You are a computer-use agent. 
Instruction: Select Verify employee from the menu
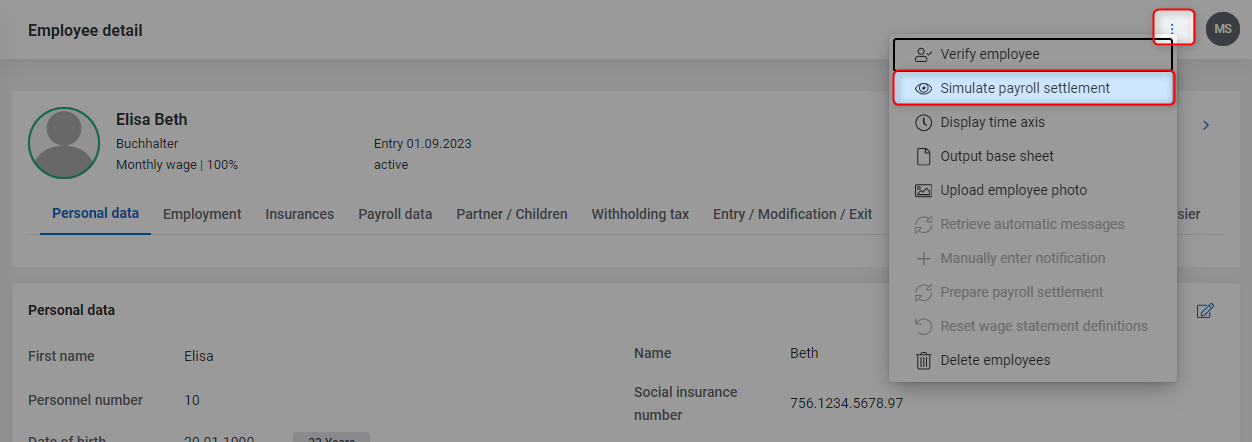pyautogui.click(x=1032, y=54)
